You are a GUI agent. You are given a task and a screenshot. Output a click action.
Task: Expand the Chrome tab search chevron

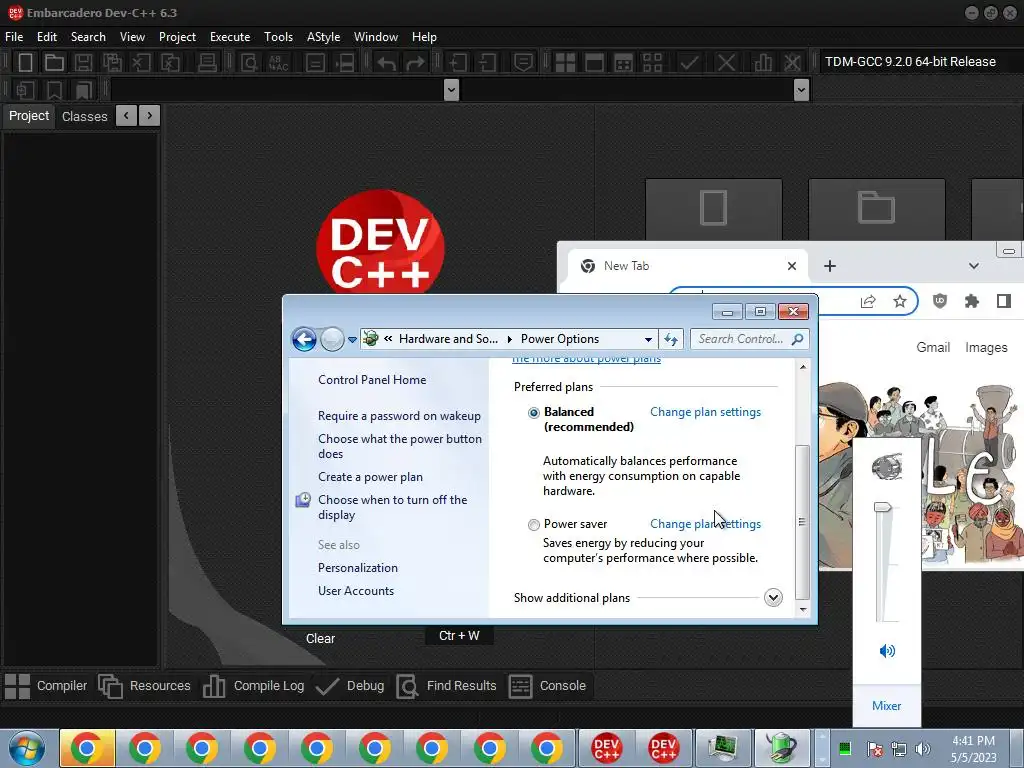[x=974, y=266]
